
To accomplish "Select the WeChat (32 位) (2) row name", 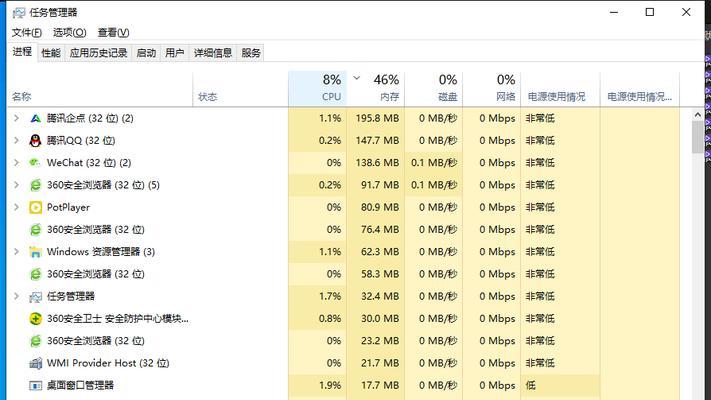I will pyautogui.click(x=89, y=163).
